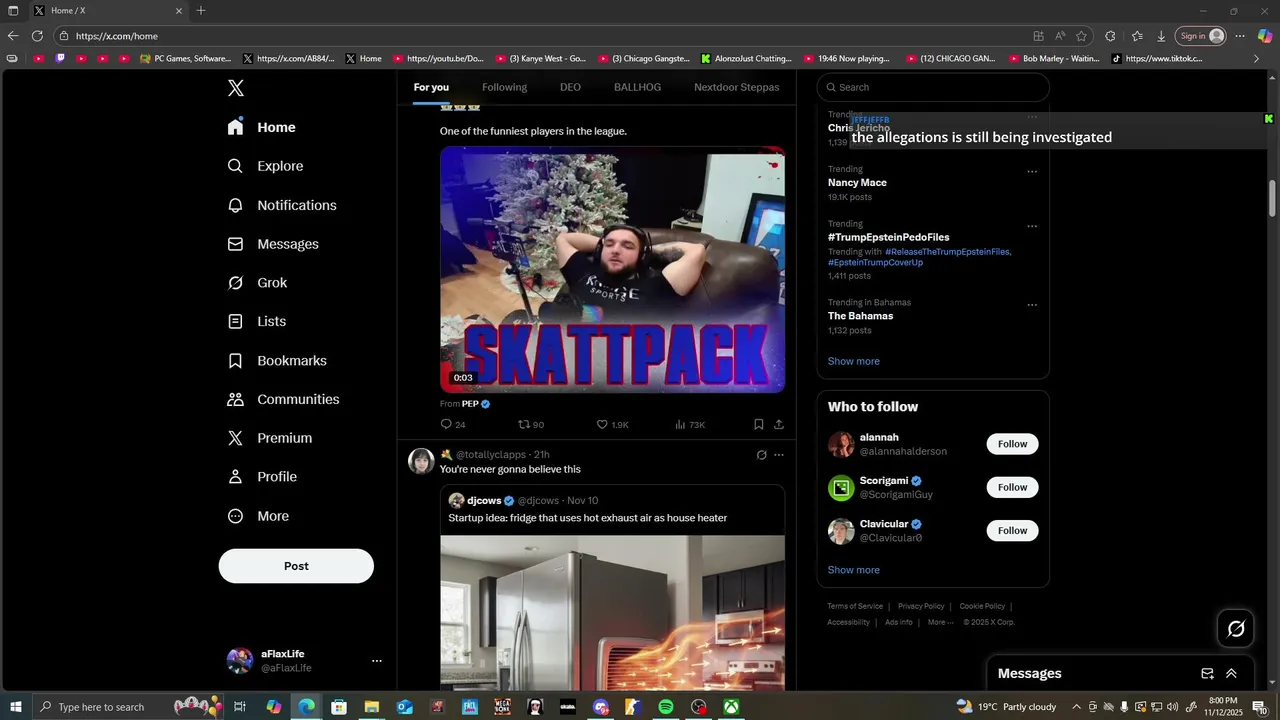Expand the Messages drawer
The height and width of the screenshot is (720, 1280).
(x=1231, y=673)
